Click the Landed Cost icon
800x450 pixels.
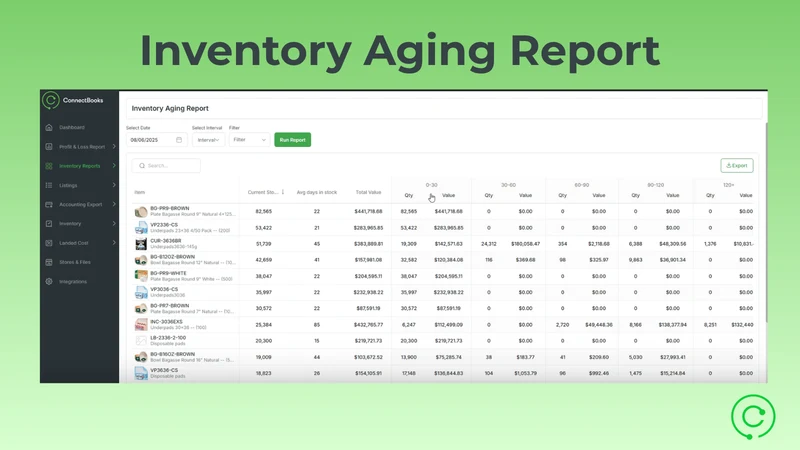tap(49, 243)
